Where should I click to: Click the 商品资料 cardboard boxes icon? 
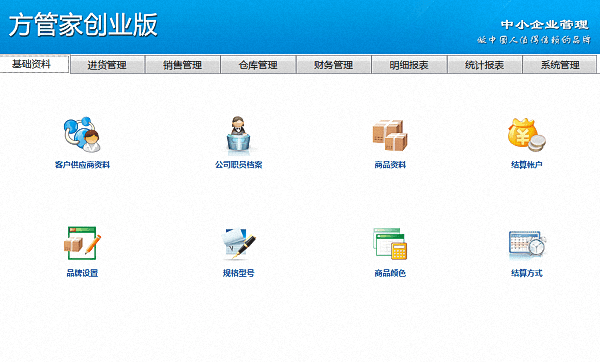pyautogui.click(x=390, y=135)
